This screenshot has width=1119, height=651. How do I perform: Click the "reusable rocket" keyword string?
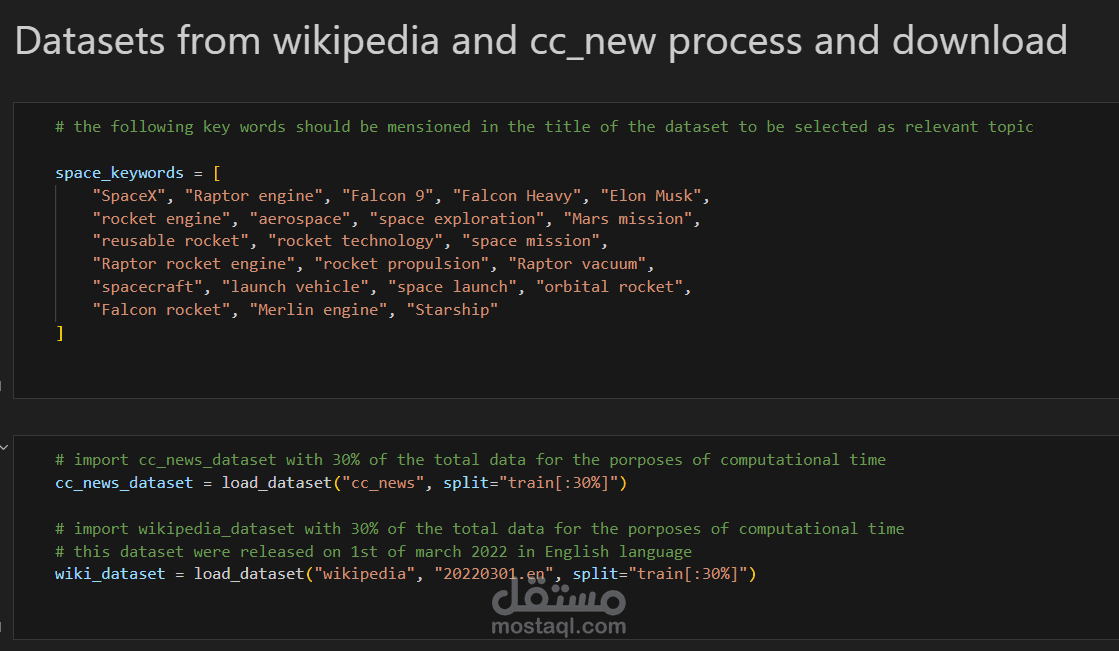[171, 241]
